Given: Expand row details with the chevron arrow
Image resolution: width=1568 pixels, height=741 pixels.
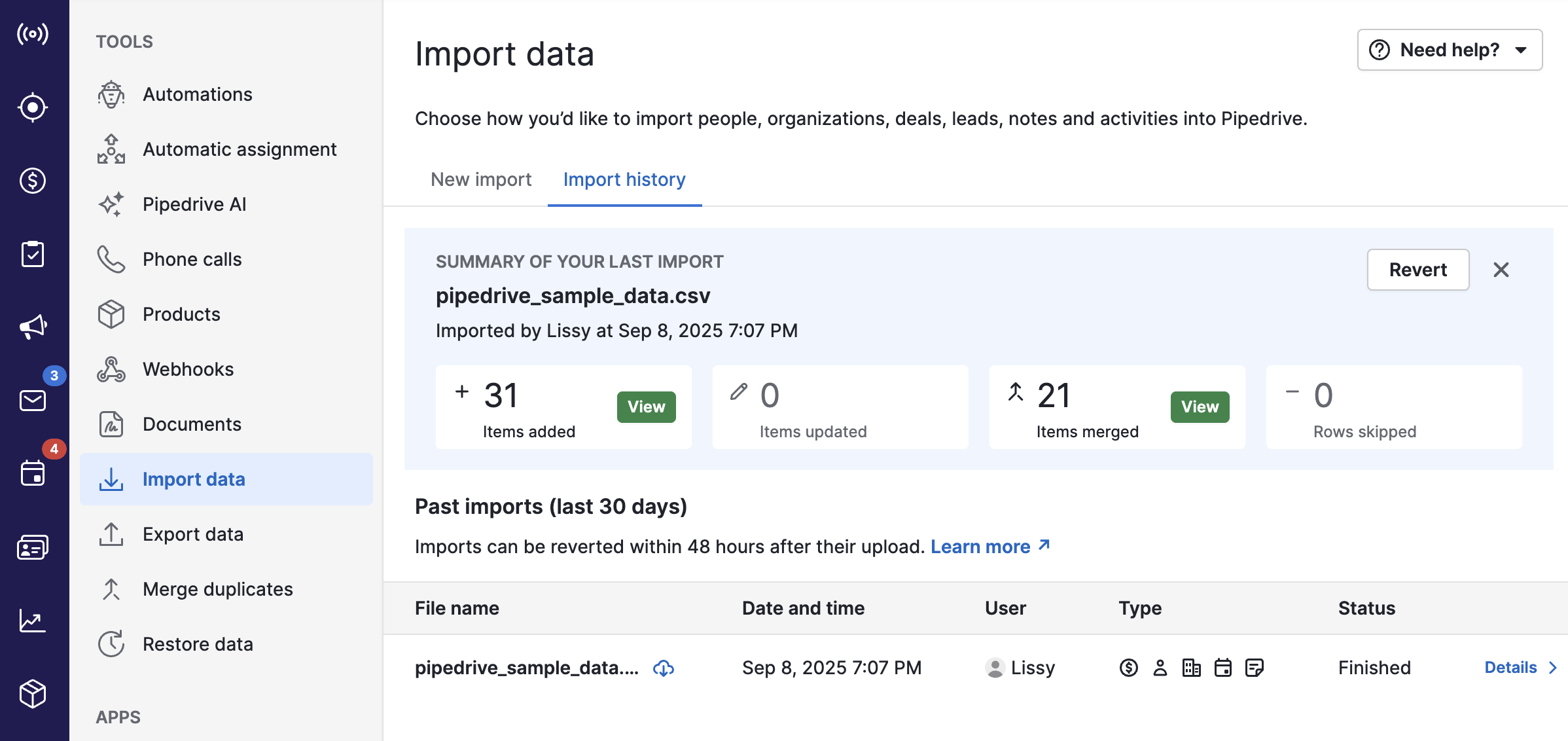Looking at the screenshot, I should pyautogui.click(x=1553, y=668).
